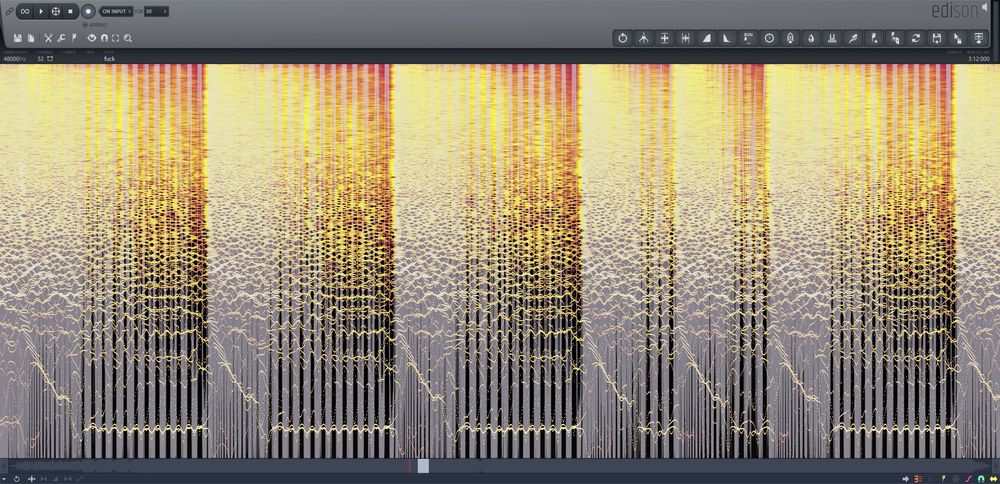Viewport: 1000px width, 484px height.
Task: Open the select bracket menu icon
Action: (x=115, y=38)
